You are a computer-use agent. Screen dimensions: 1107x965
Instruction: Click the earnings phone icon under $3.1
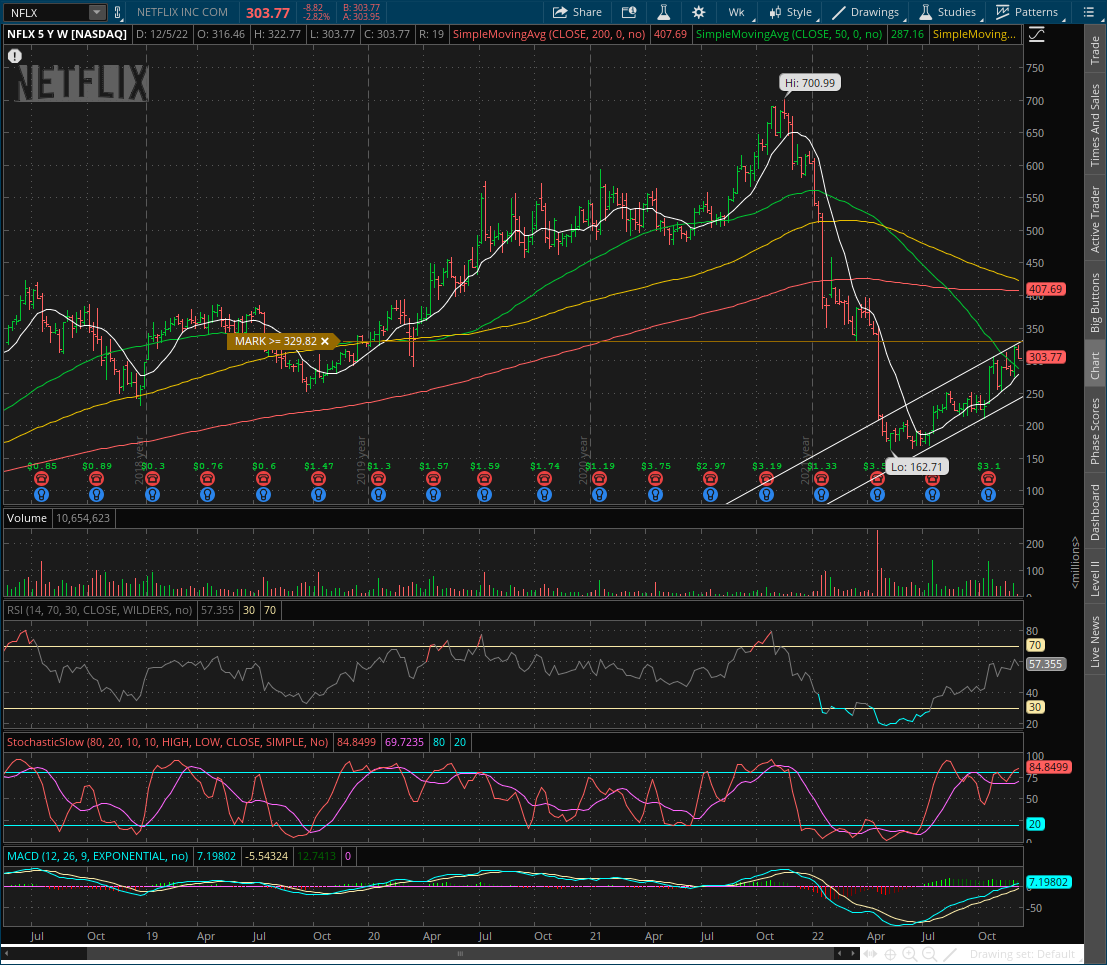tap(988, 479)
